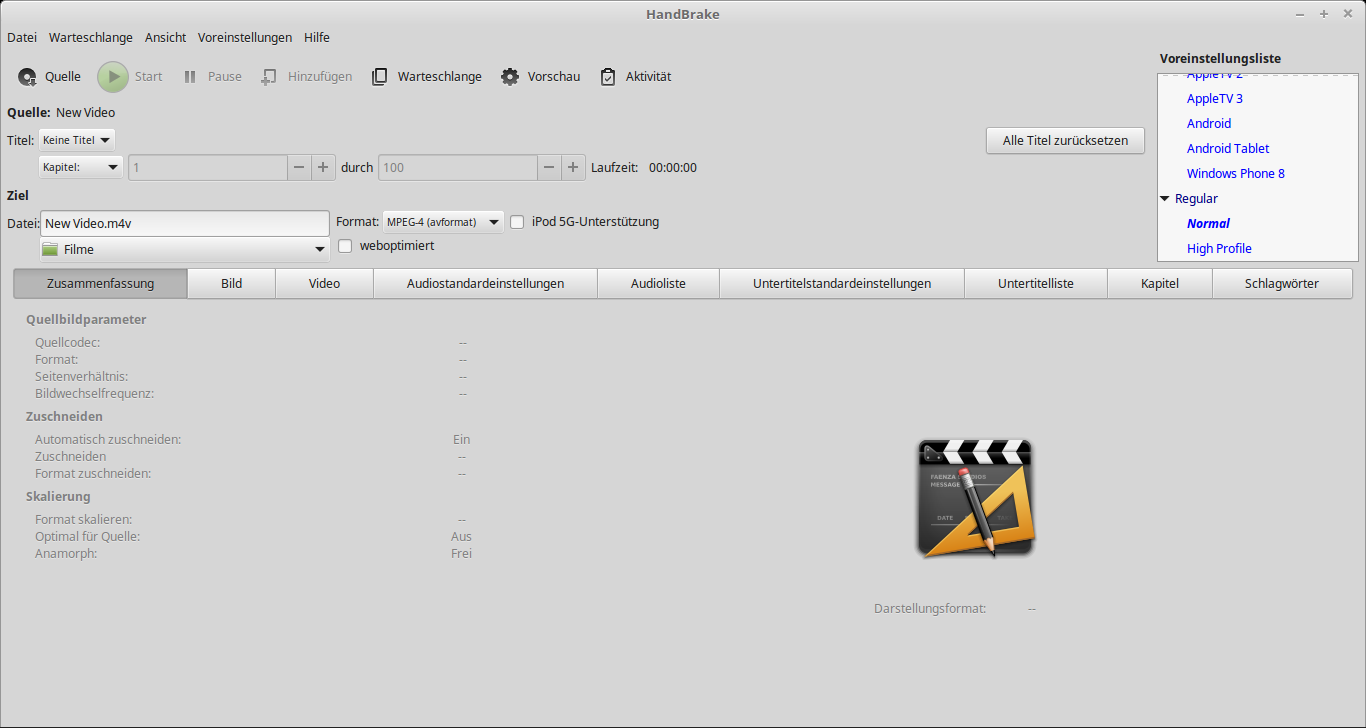Image resolution: width=1366 pixels, height=728 pixels.
Task: Increase the end chapter value 100
Action: pyautogui.click(x=573, y=167)
